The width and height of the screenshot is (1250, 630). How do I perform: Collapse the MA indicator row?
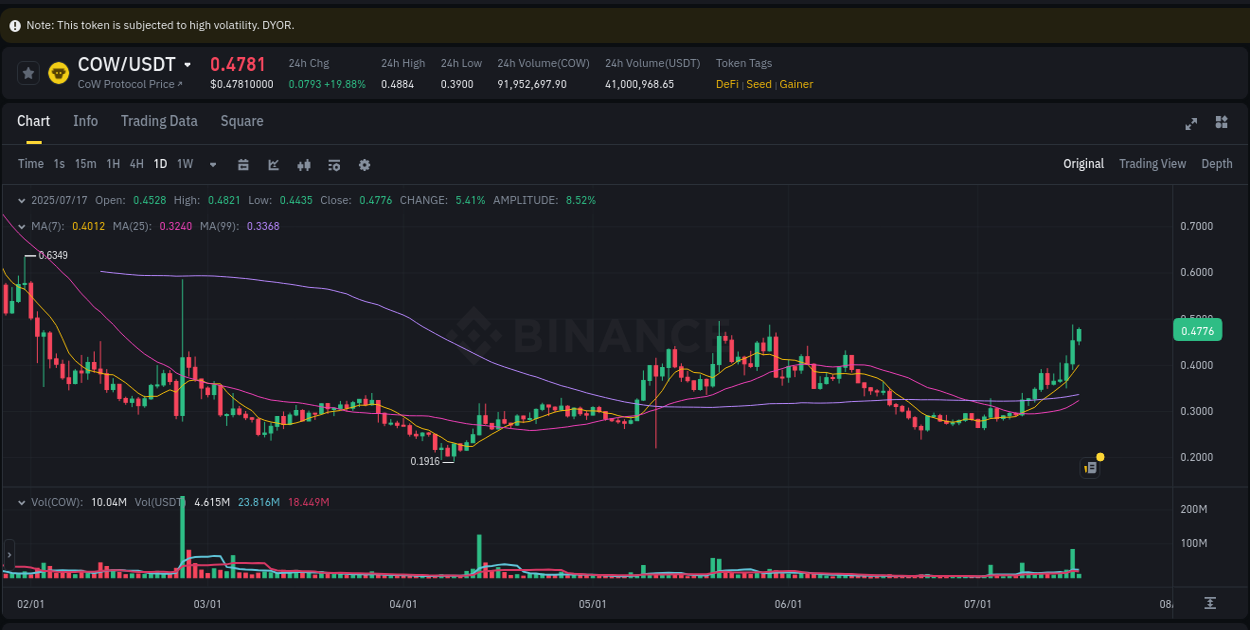click(22, 226)
